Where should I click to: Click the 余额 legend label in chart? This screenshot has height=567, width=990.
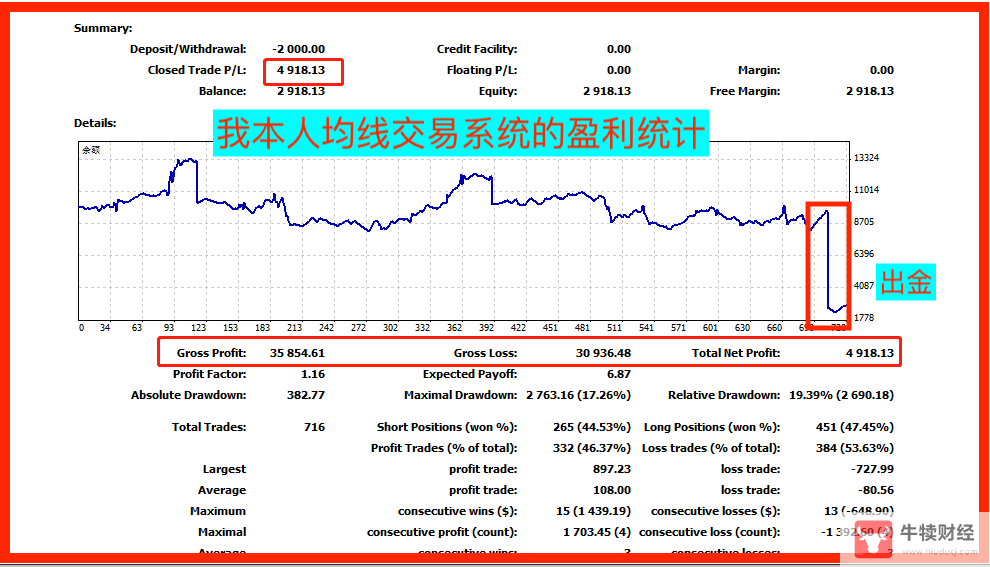click(x=91, y=150)
